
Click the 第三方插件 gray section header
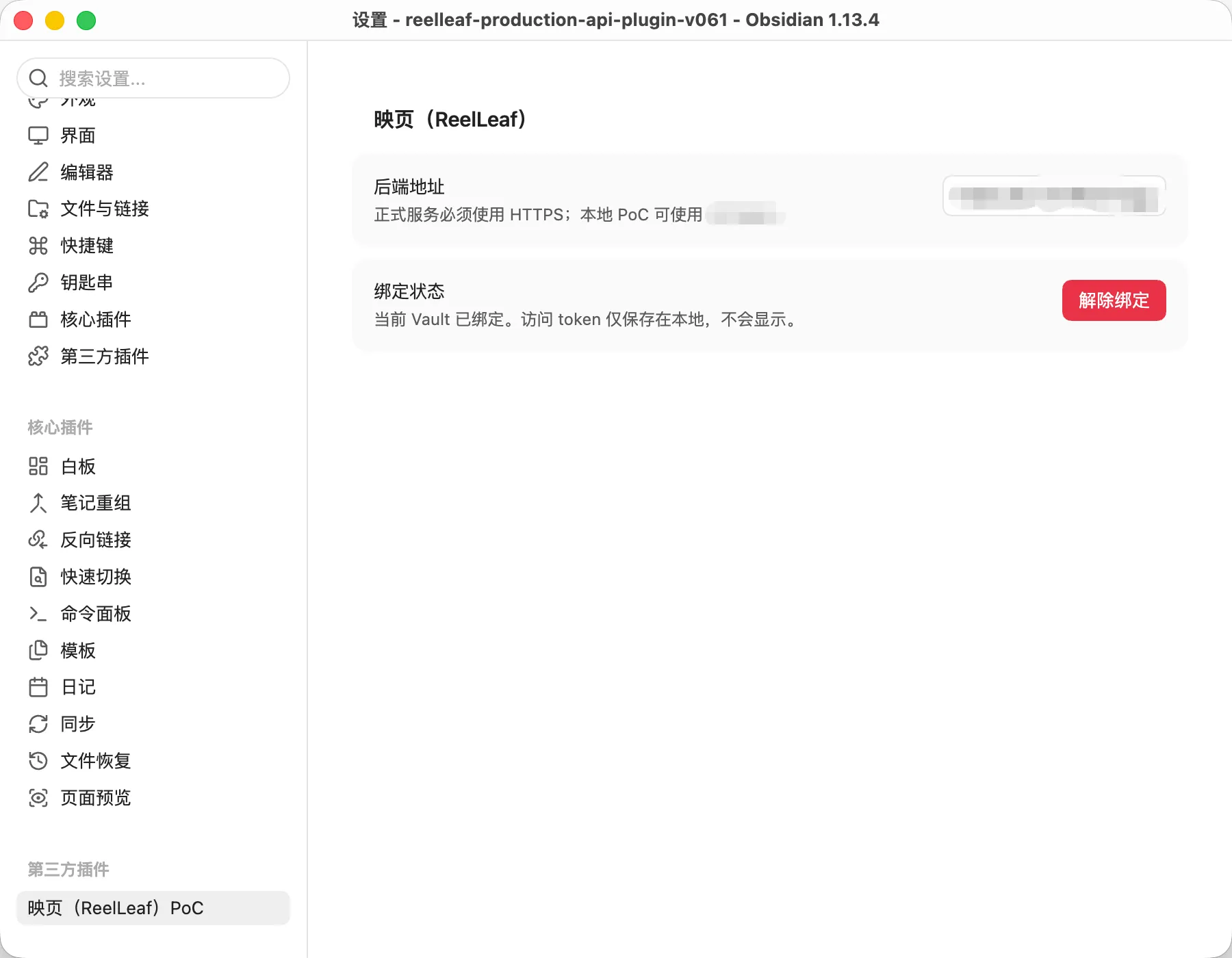[68, 870]
